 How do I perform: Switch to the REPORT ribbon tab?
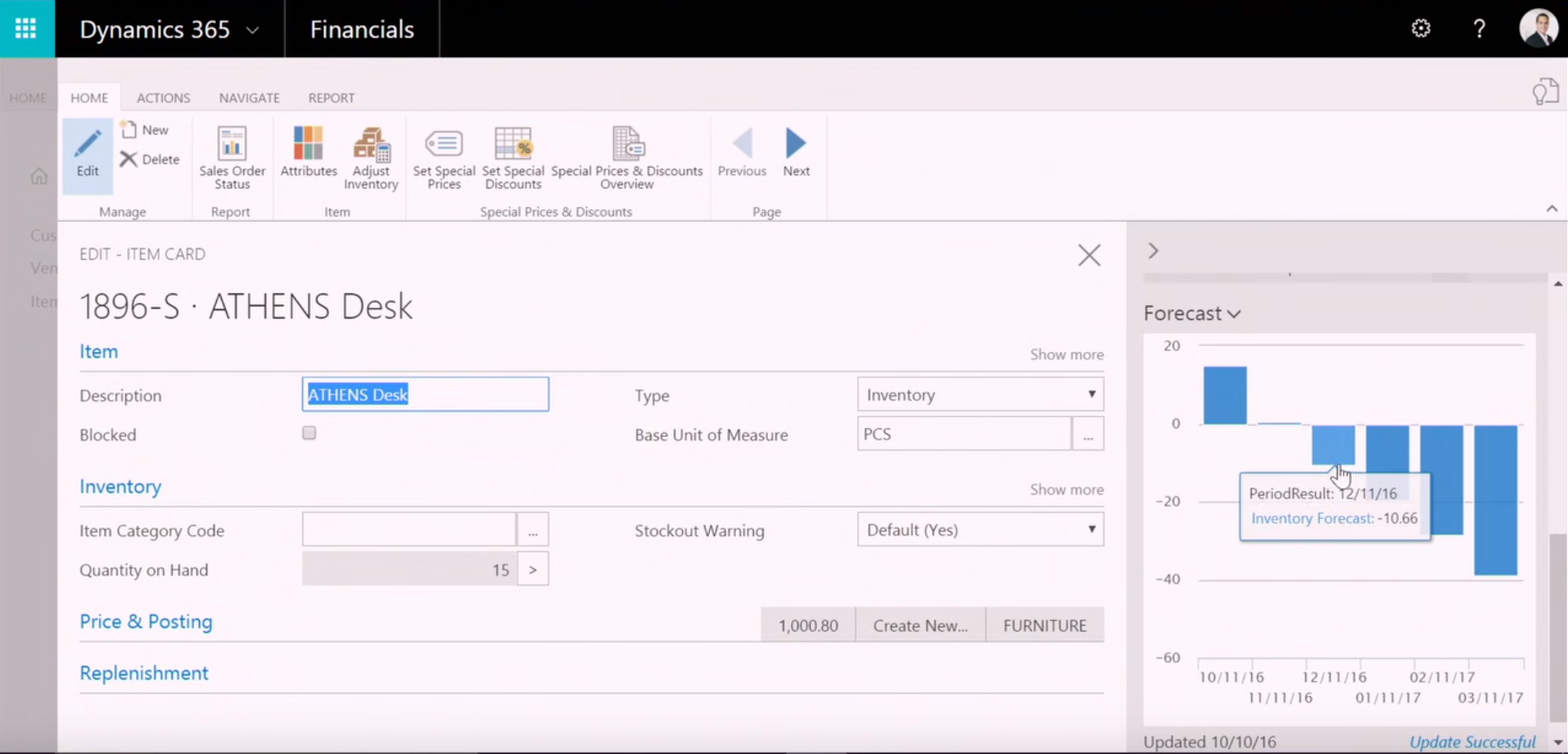(x=332, y=97)
